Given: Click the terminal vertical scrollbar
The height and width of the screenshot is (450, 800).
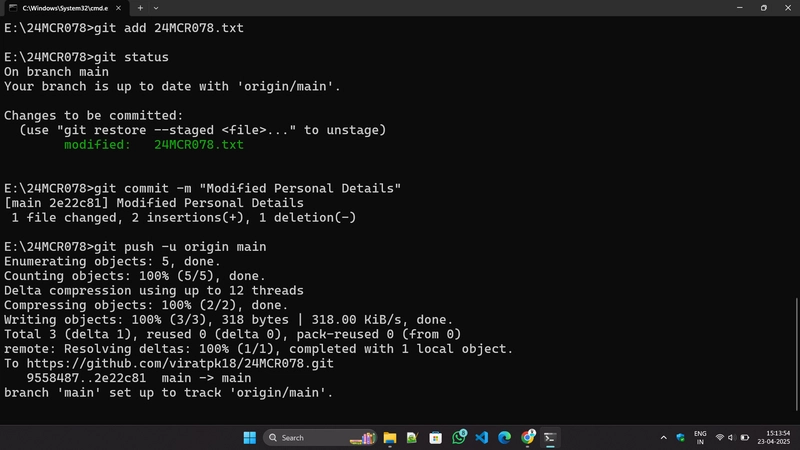Looking at the screenshot, I should [x=796, y=354].
